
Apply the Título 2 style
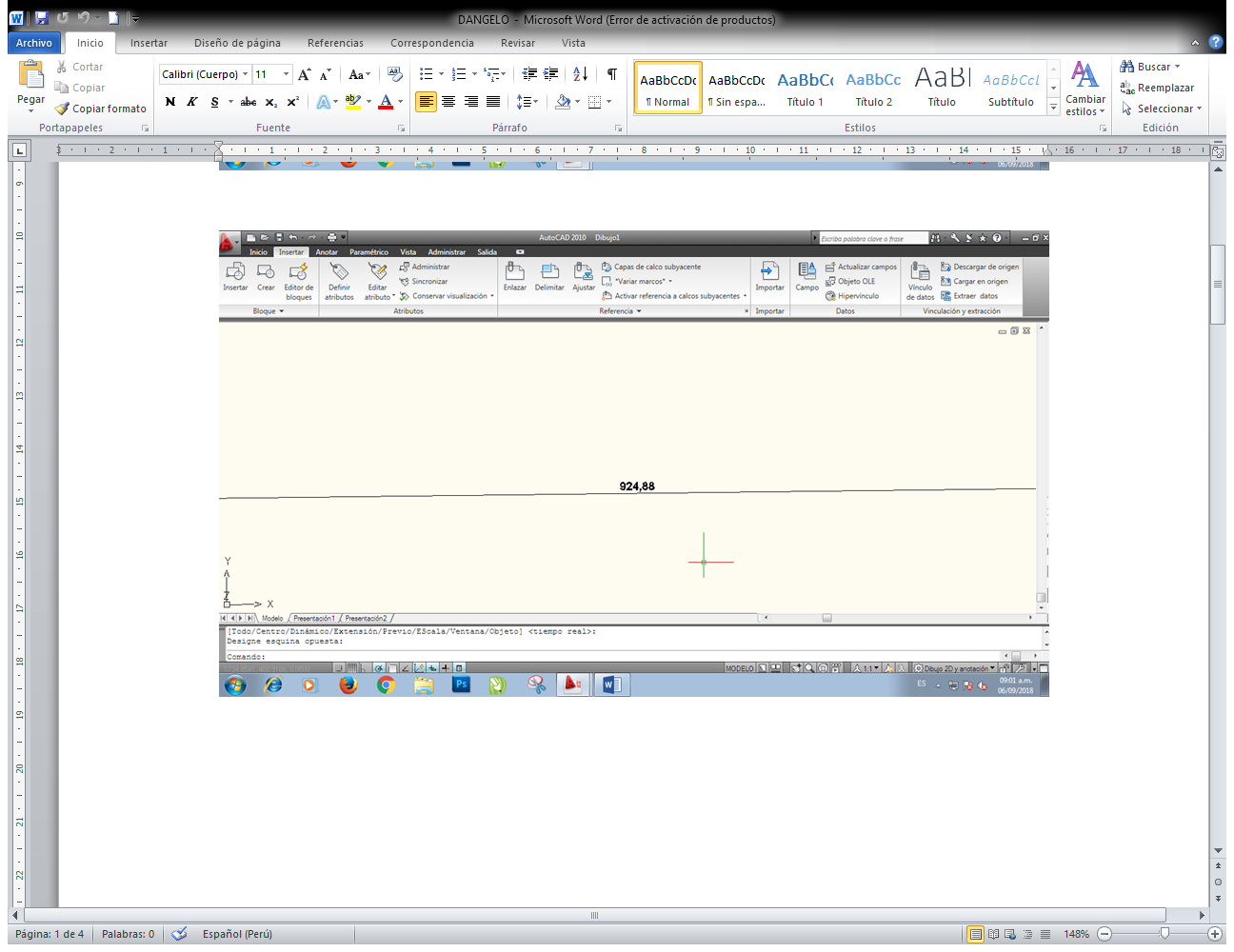point(873,89)
